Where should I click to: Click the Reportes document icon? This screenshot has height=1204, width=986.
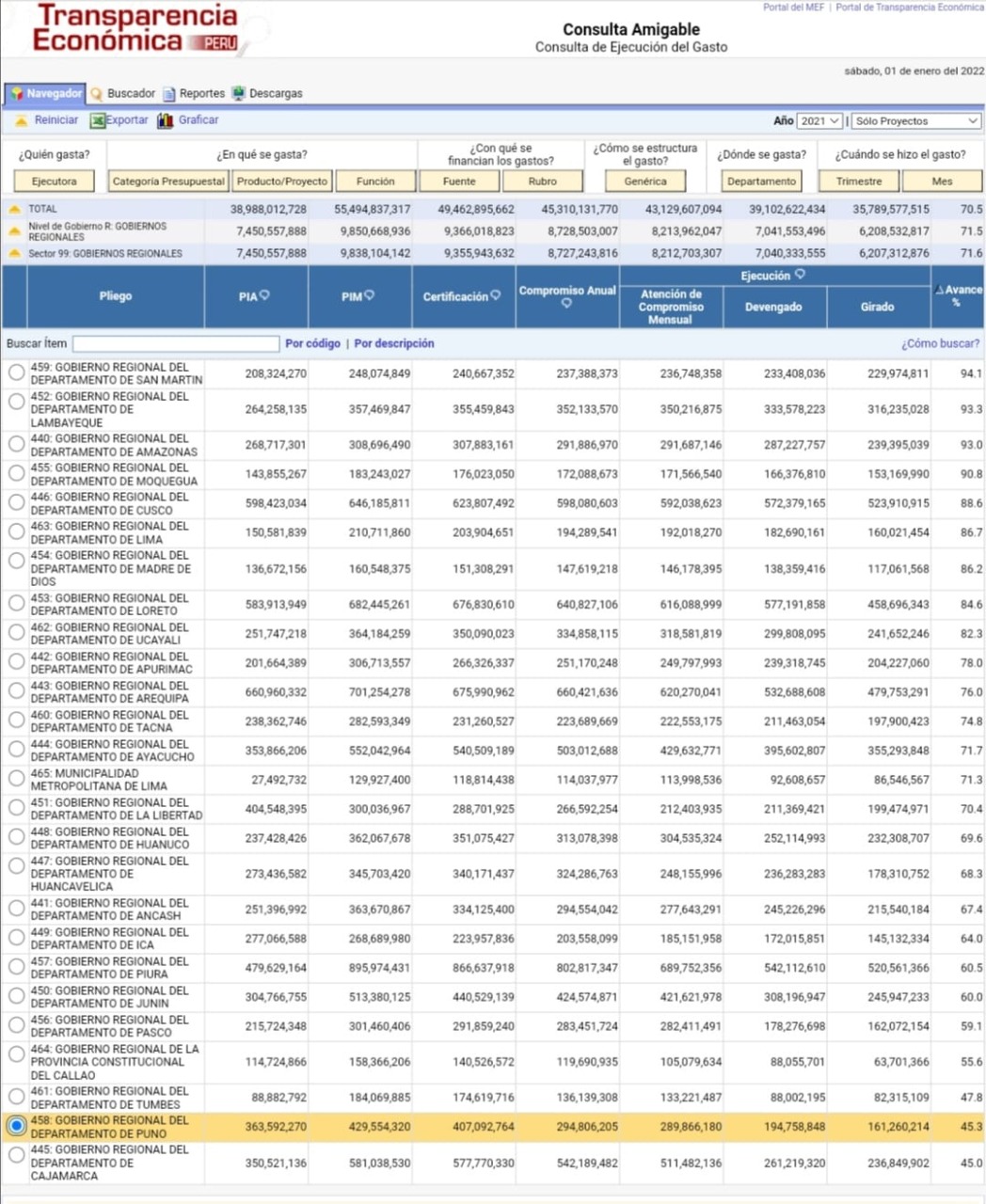pyautogui.click(x=169, y=94)
